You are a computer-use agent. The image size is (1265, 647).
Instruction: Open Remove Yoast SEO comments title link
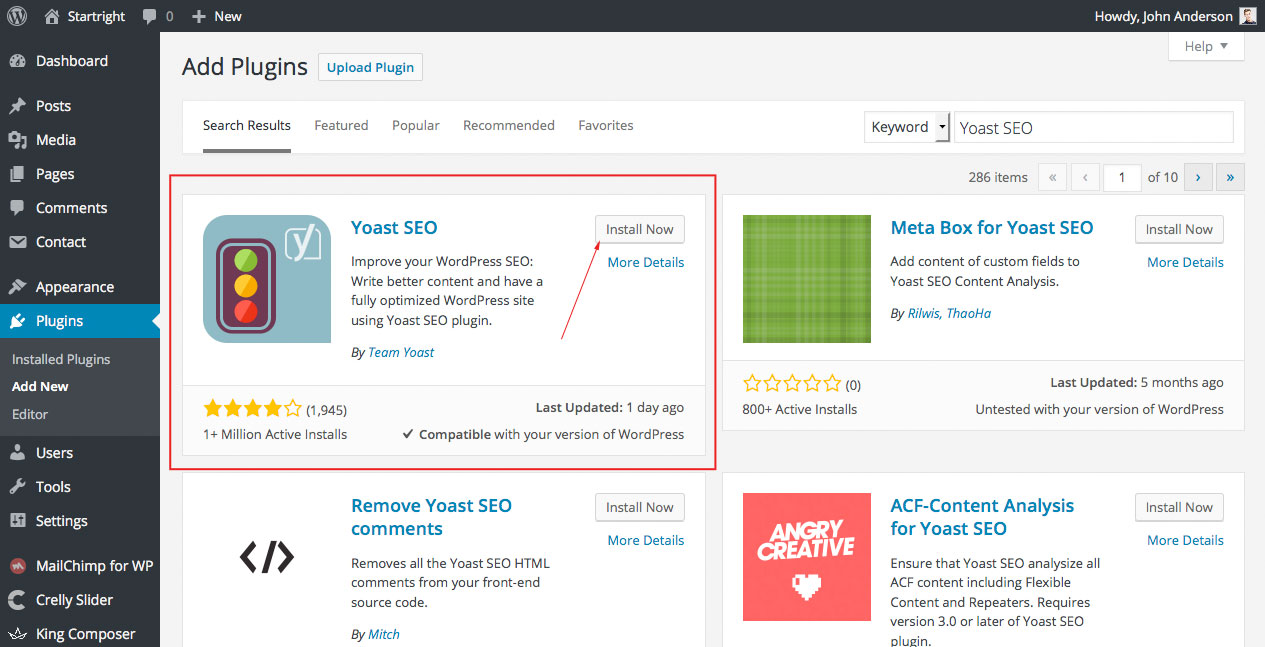click(x=431, y=517)
